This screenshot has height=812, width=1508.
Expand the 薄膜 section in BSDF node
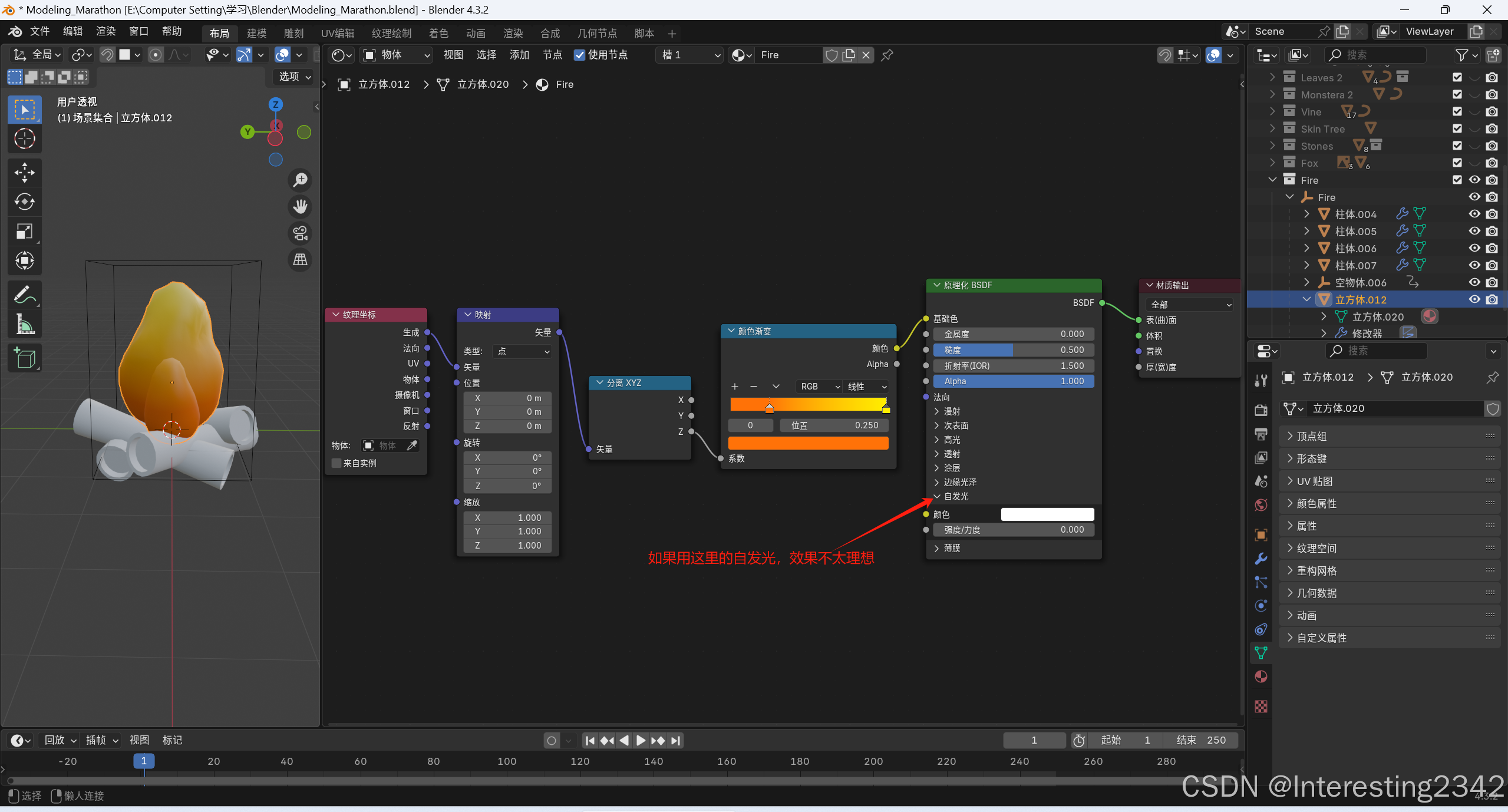[x=951, y=548]
